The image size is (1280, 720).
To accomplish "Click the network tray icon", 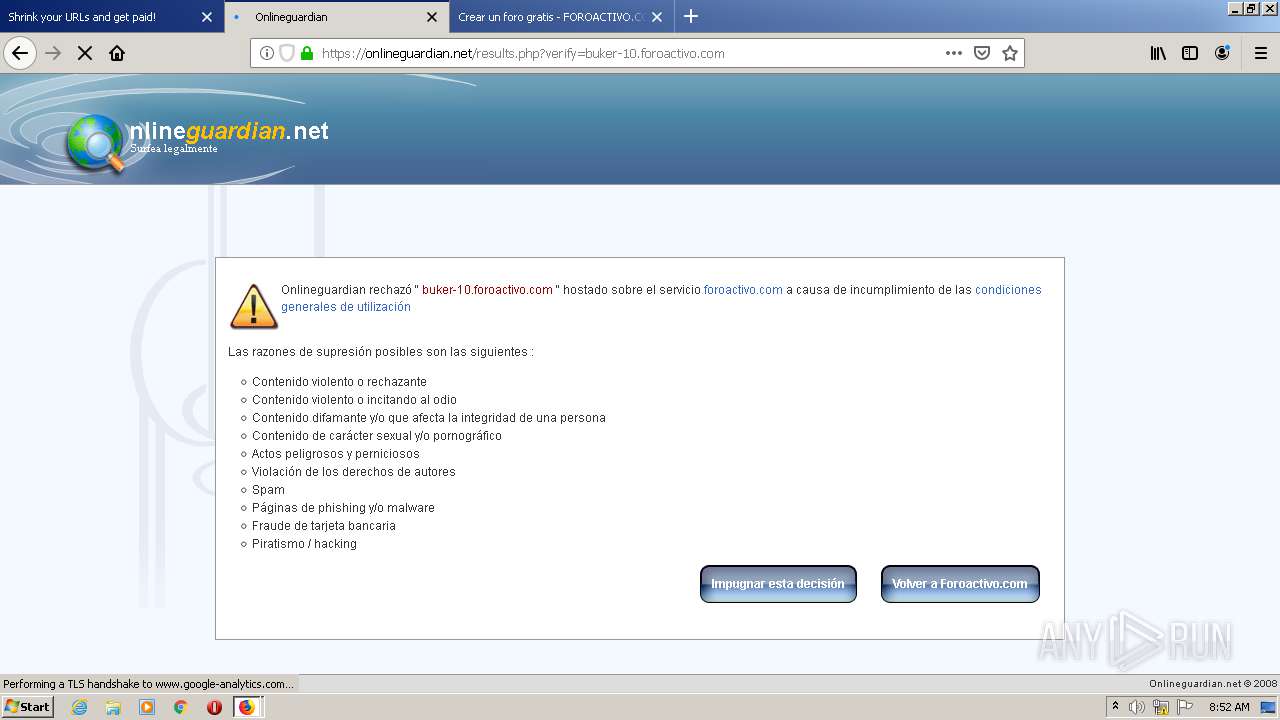I will tap(1161, 707).
